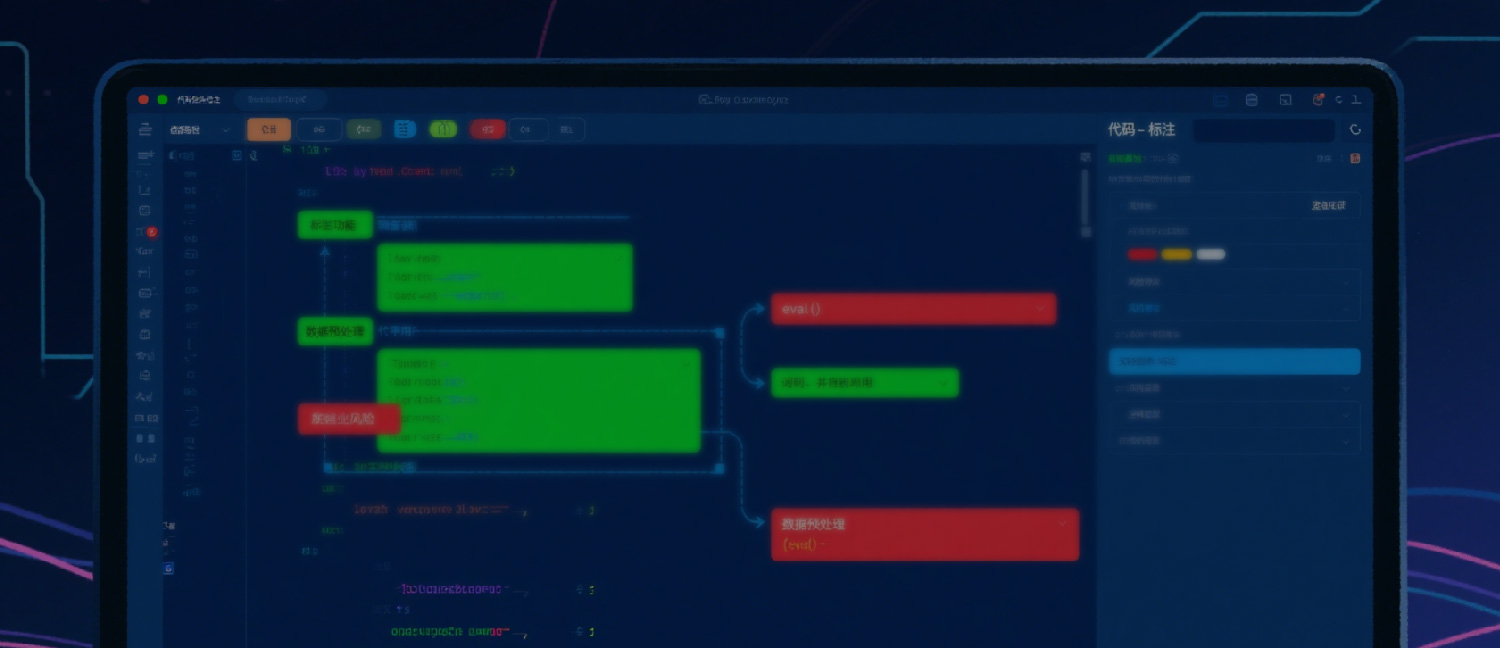
Task: Click the notification icon with the red dot in the title bar
Action: pos(1318,100)
